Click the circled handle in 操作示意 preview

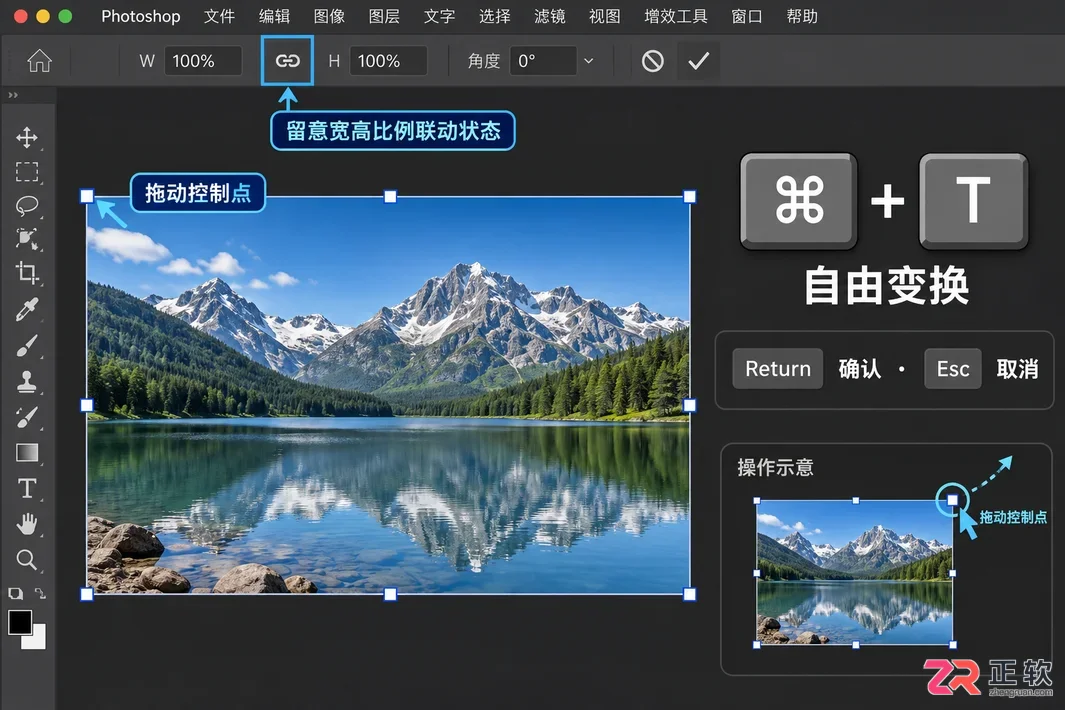pos(952,500)
